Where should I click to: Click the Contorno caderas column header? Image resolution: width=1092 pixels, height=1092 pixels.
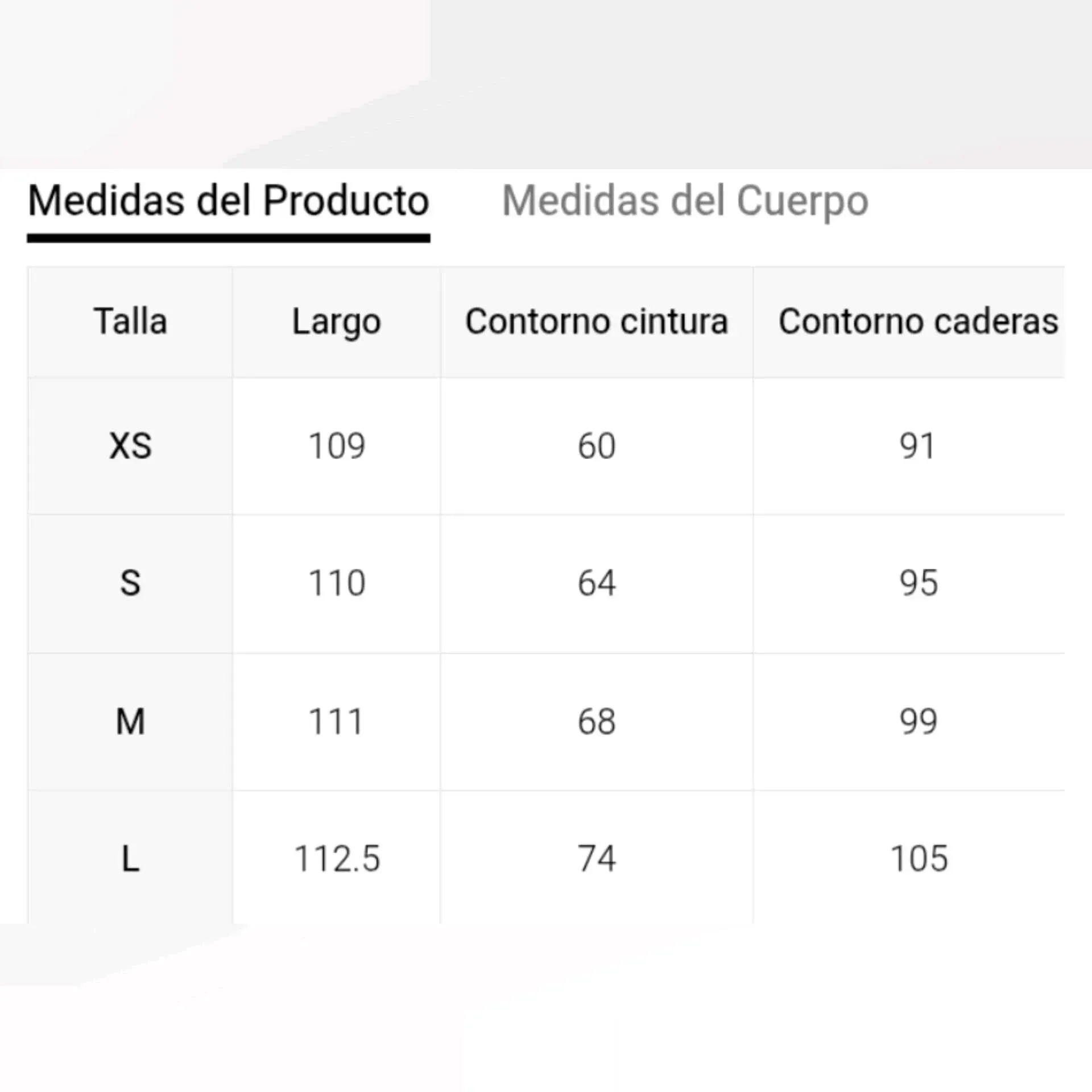point(918,322)
